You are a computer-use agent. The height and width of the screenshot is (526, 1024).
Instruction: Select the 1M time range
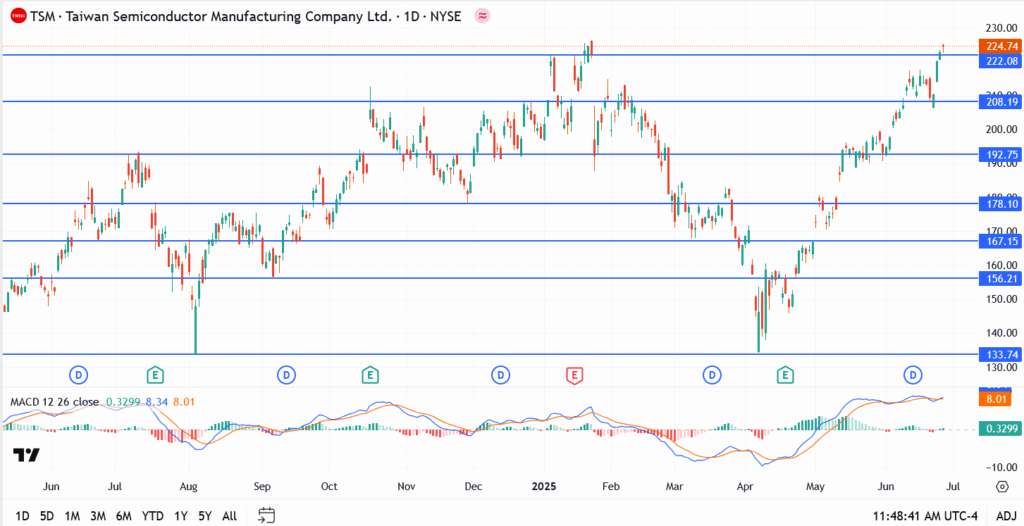point(72,516)
